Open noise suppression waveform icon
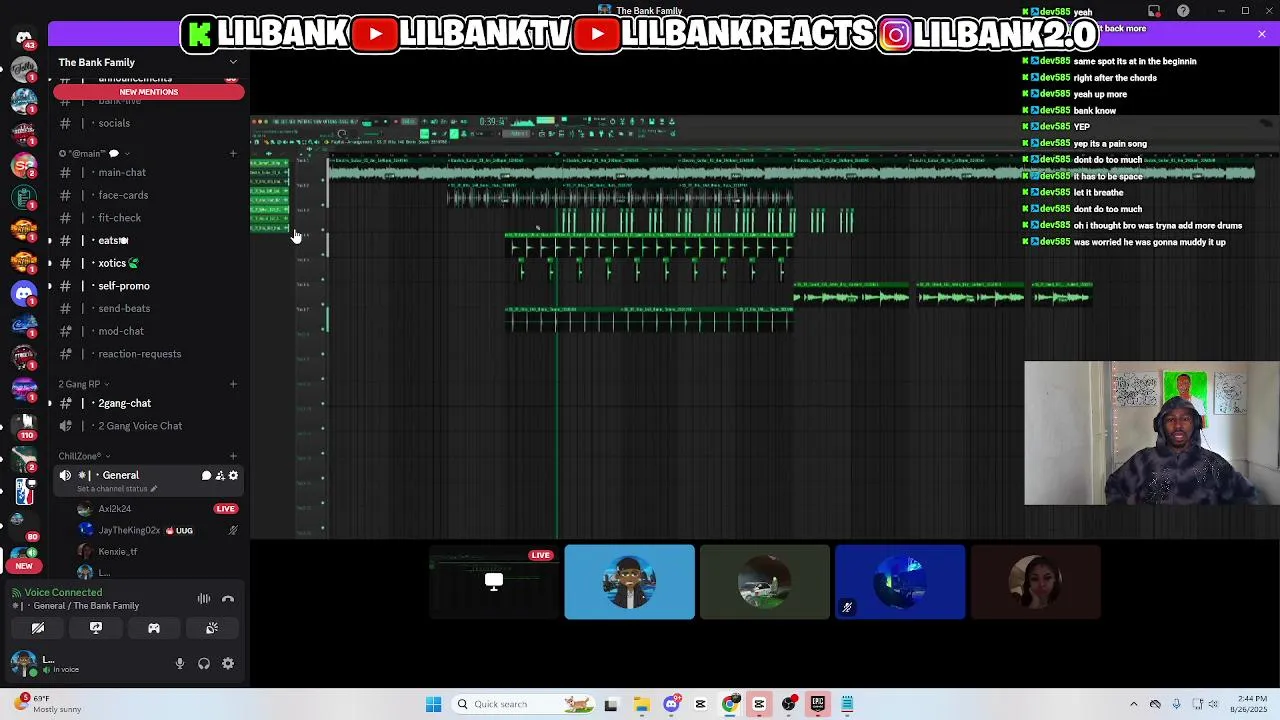Screen dimensions: 1280x720 204,599
